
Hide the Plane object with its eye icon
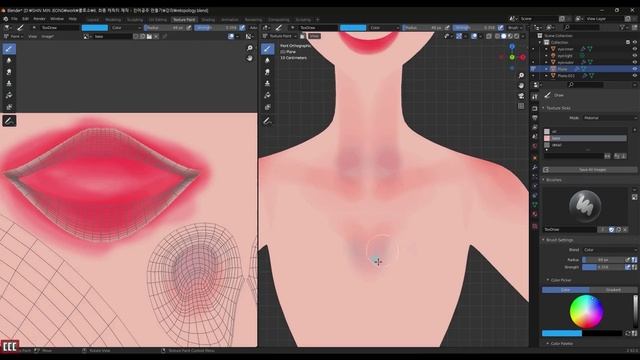(x=635, y=69)
